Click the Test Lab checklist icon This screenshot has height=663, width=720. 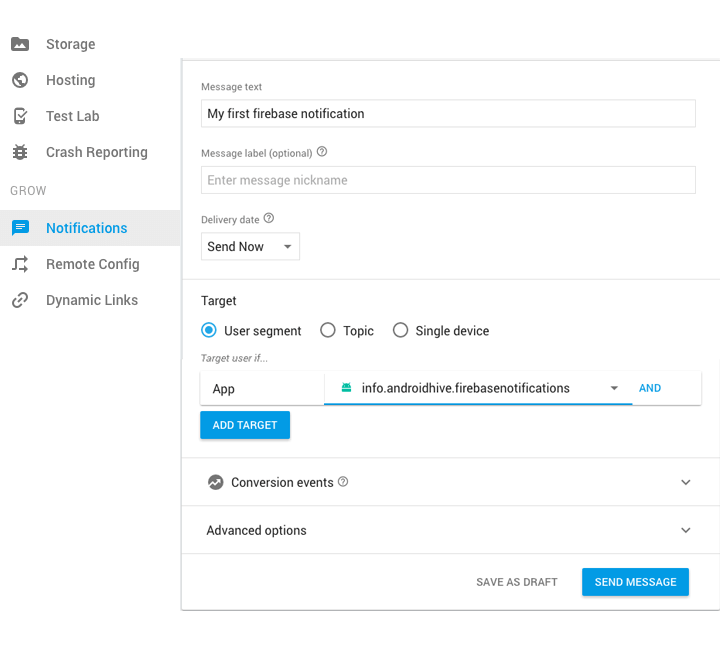click(20, 116)
